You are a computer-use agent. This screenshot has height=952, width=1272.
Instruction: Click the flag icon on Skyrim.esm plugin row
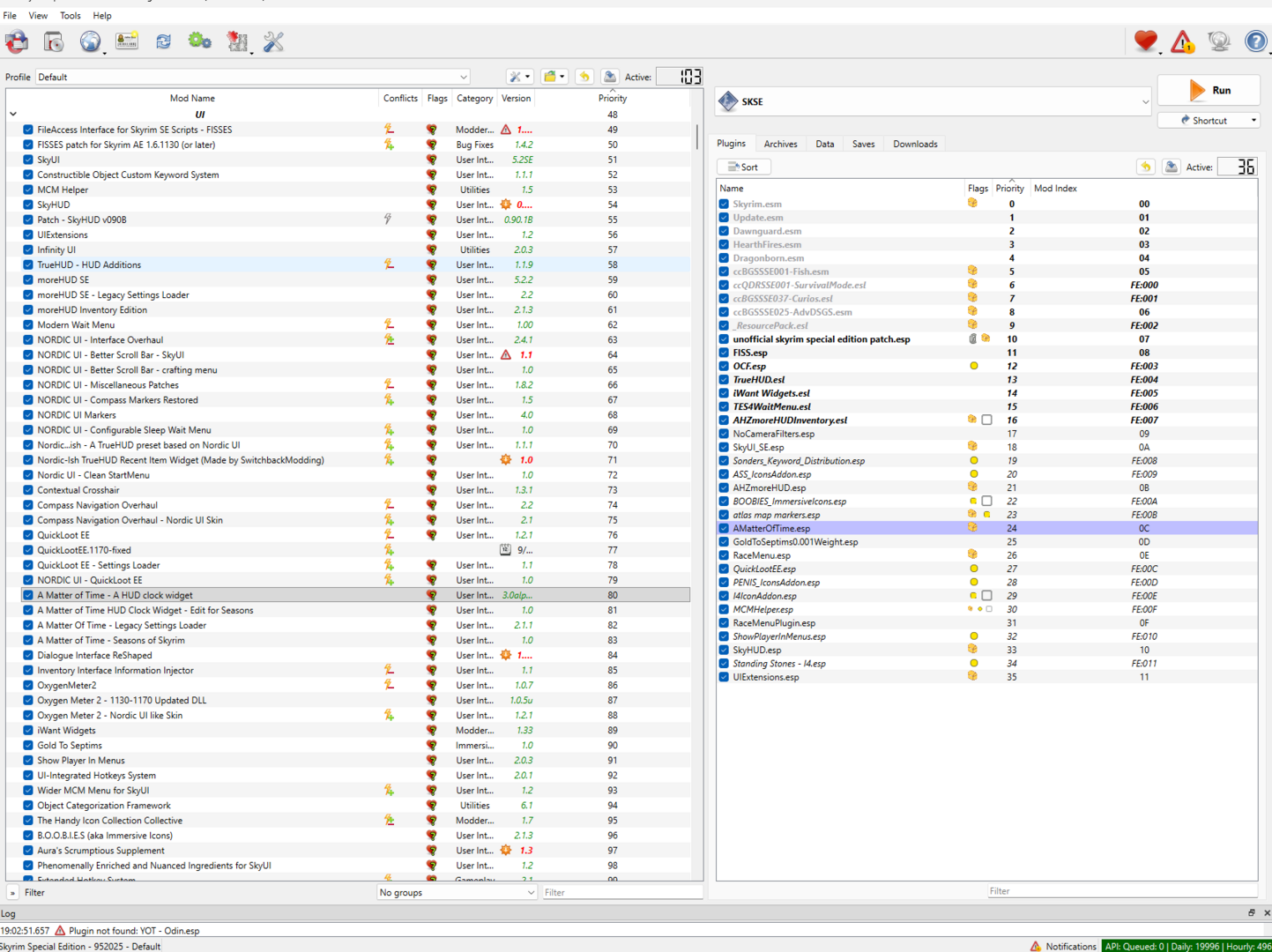coord(972,204)
